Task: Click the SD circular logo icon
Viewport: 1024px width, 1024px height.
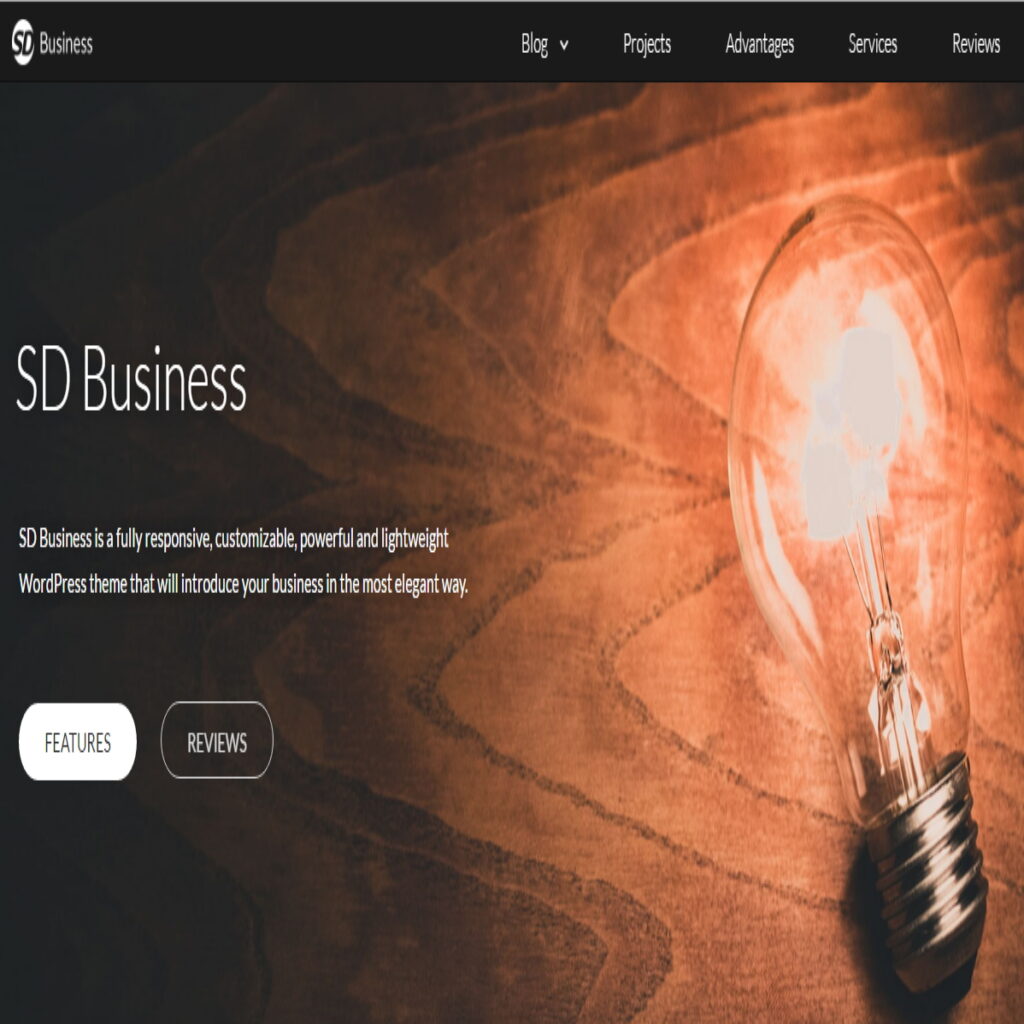Action: 23,42
